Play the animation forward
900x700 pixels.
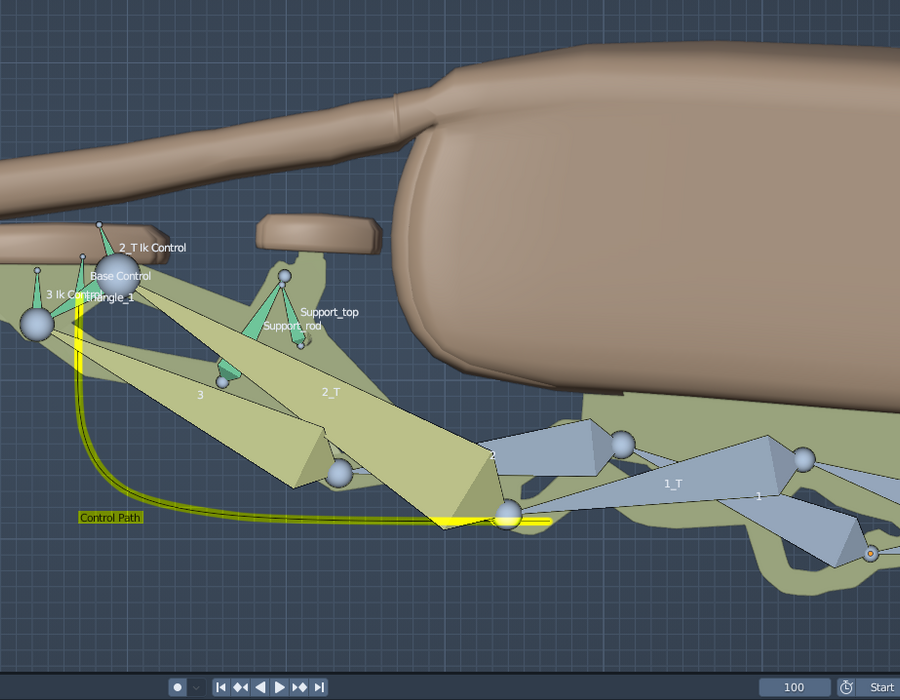click(x=280, y=687)
